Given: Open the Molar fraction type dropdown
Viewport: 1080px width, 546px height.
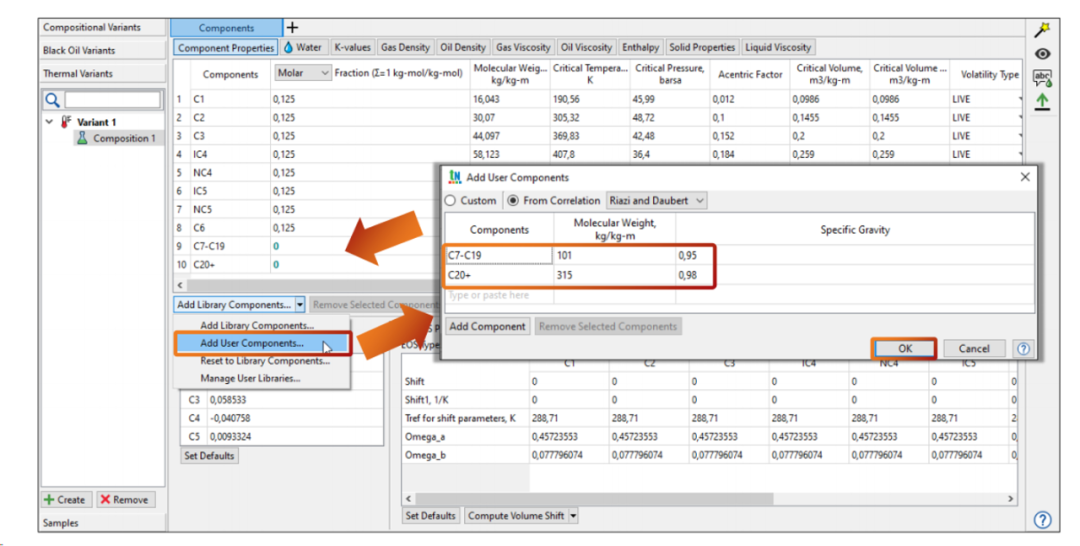Looking at the screenshot, I should coord(302,73).
